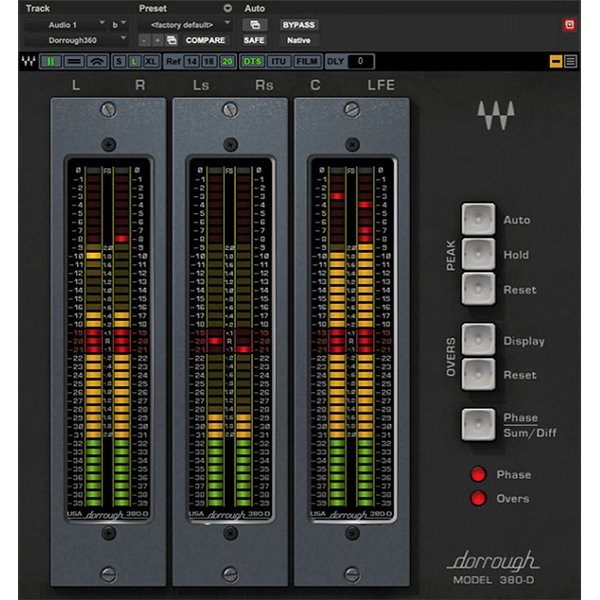Click the 'LFE' channel label

(381, 85)
